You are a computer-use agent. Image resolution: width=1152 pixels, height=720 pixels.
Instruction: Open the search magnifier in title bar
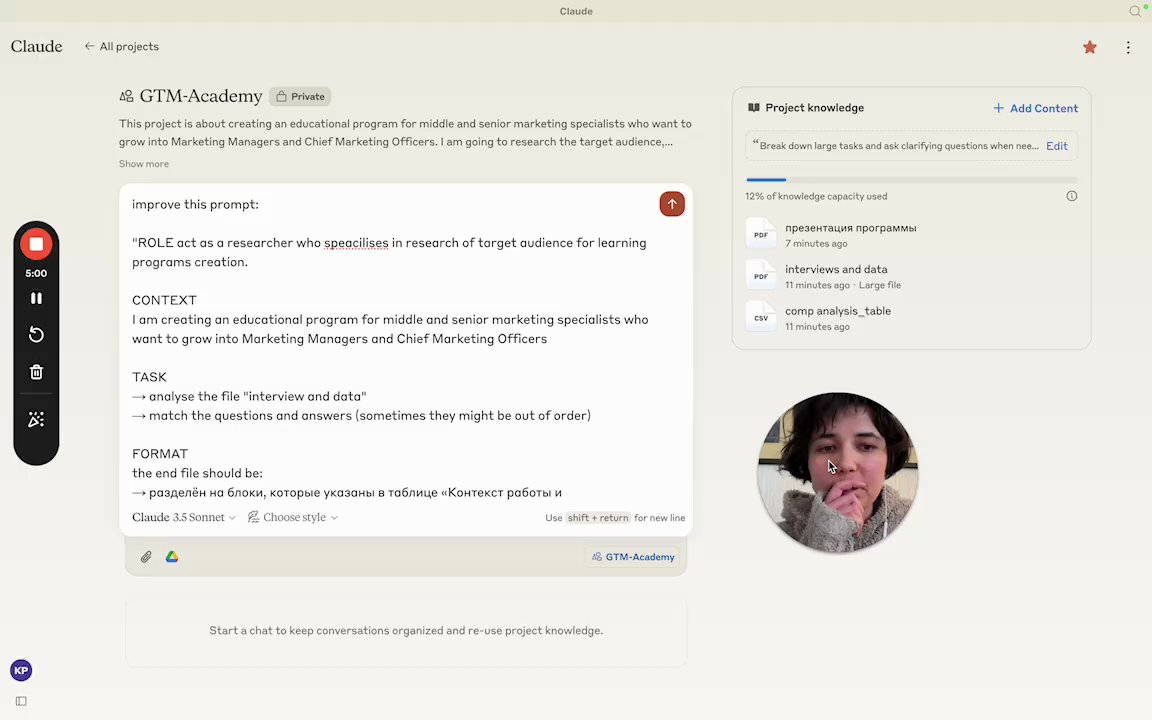click(x=1134, y=11)
